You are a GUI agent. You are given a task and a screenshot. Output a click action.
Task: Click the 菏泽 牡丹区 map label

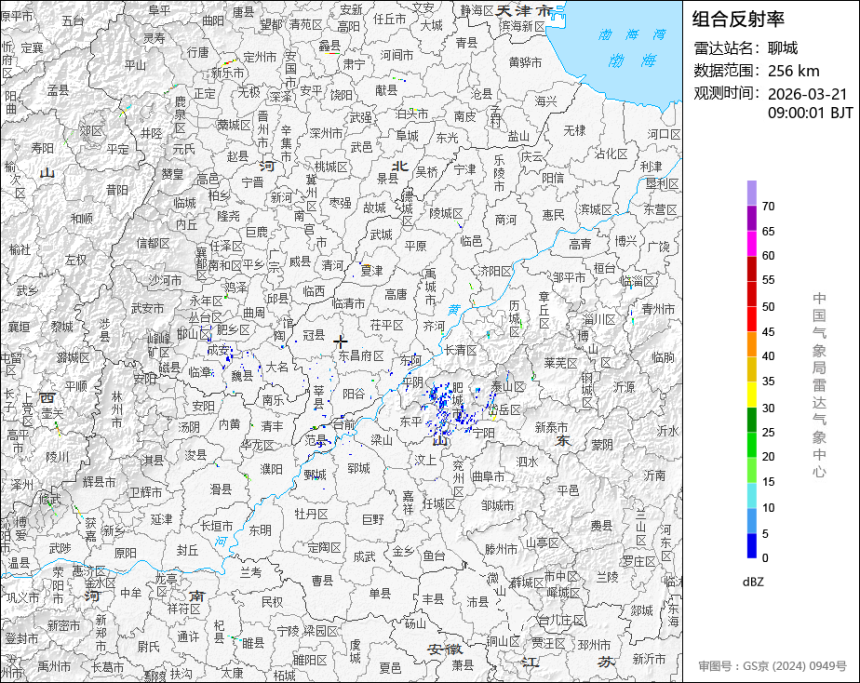click(311, 513)
